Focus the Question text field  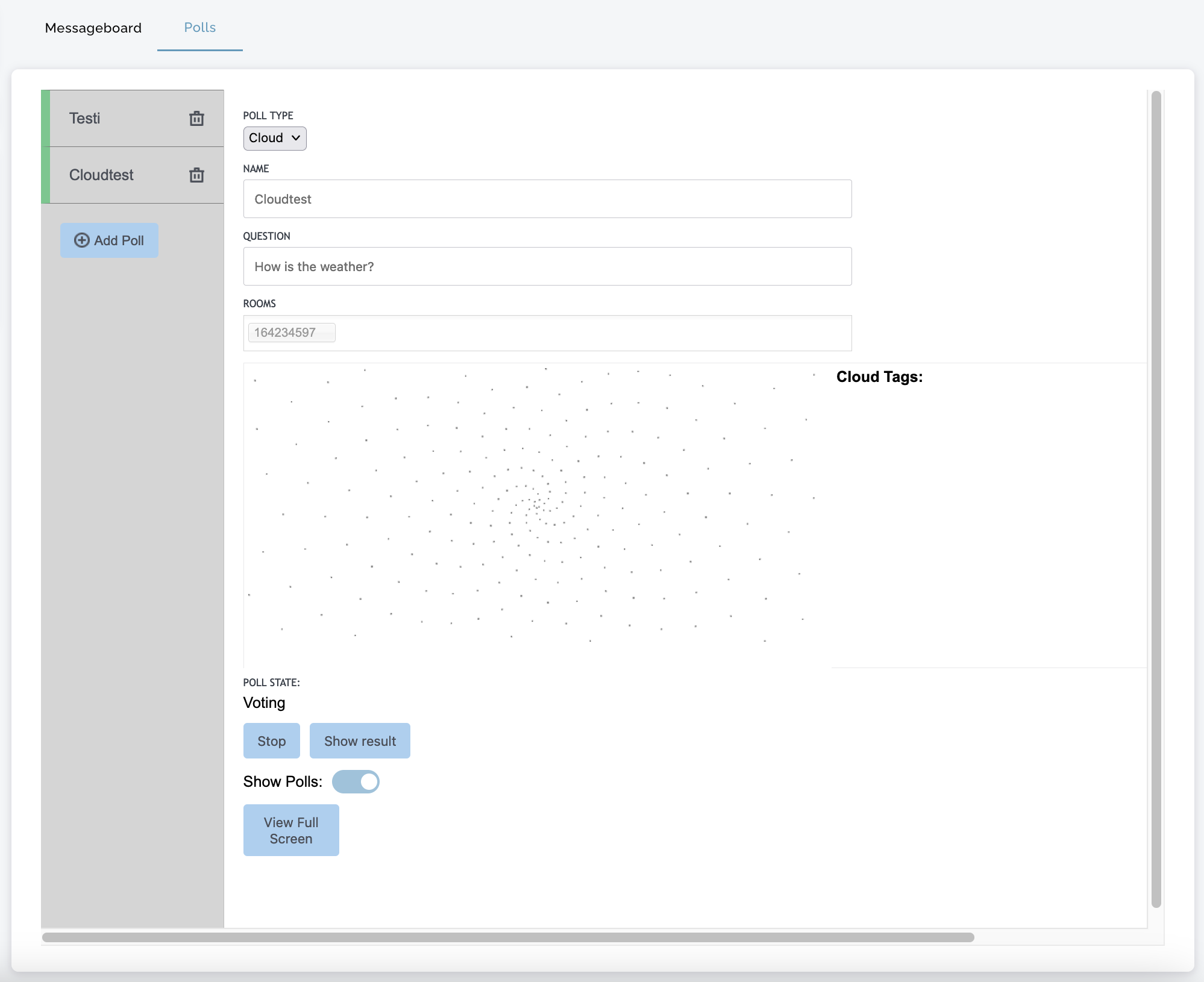[547, 266]
